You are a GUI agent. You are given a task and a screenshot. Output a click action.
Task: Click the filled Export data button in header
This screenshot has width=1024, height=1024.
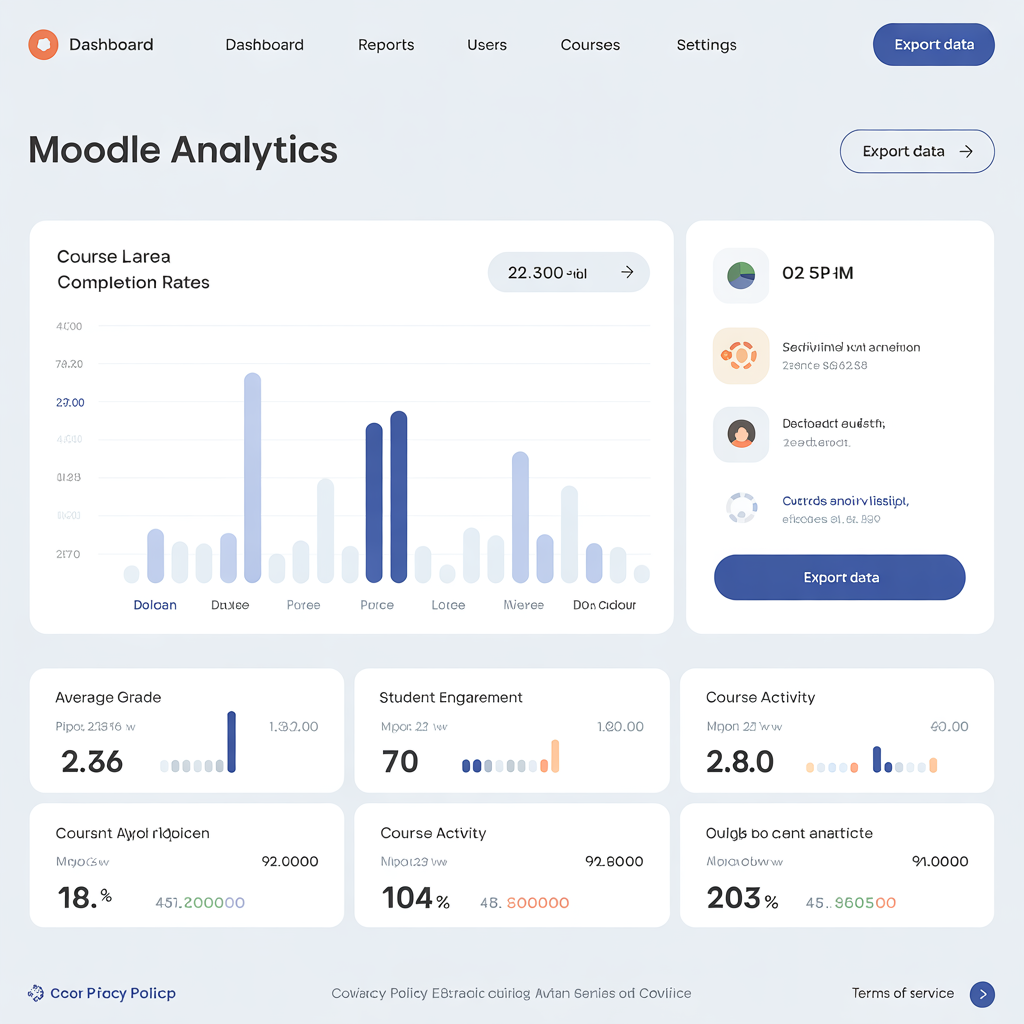click(933, 44)
